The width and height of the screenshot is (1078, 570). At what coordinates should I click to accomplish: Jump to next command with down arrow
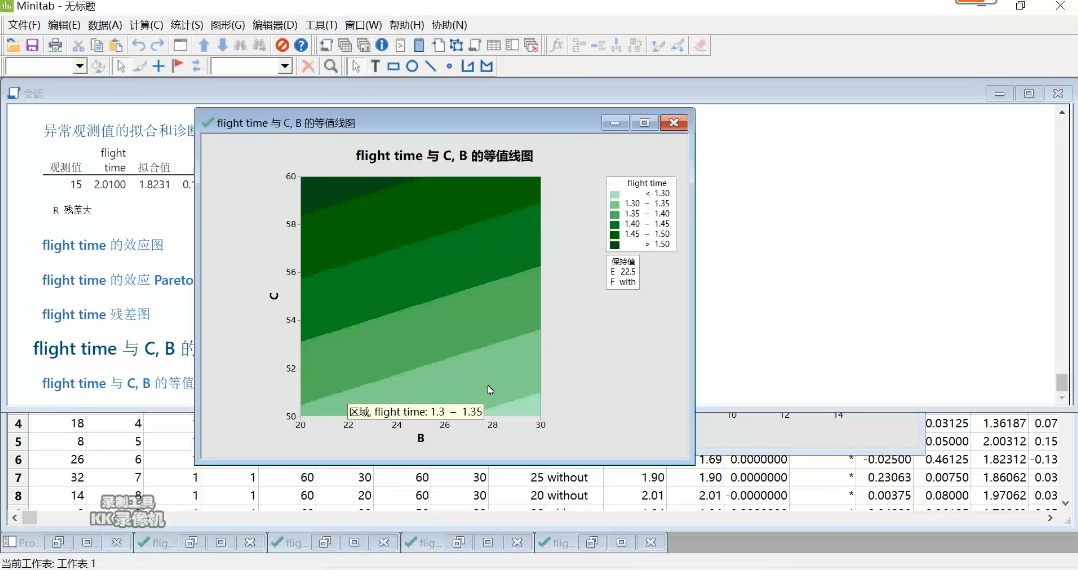[x=222, y=45]
